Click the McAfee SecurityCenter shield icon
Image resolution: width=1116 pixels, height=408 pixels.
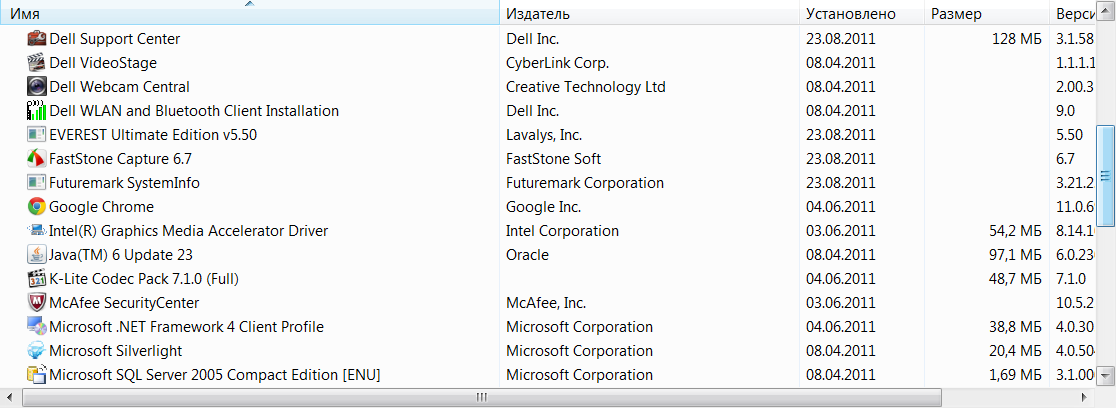pos(37,303)
